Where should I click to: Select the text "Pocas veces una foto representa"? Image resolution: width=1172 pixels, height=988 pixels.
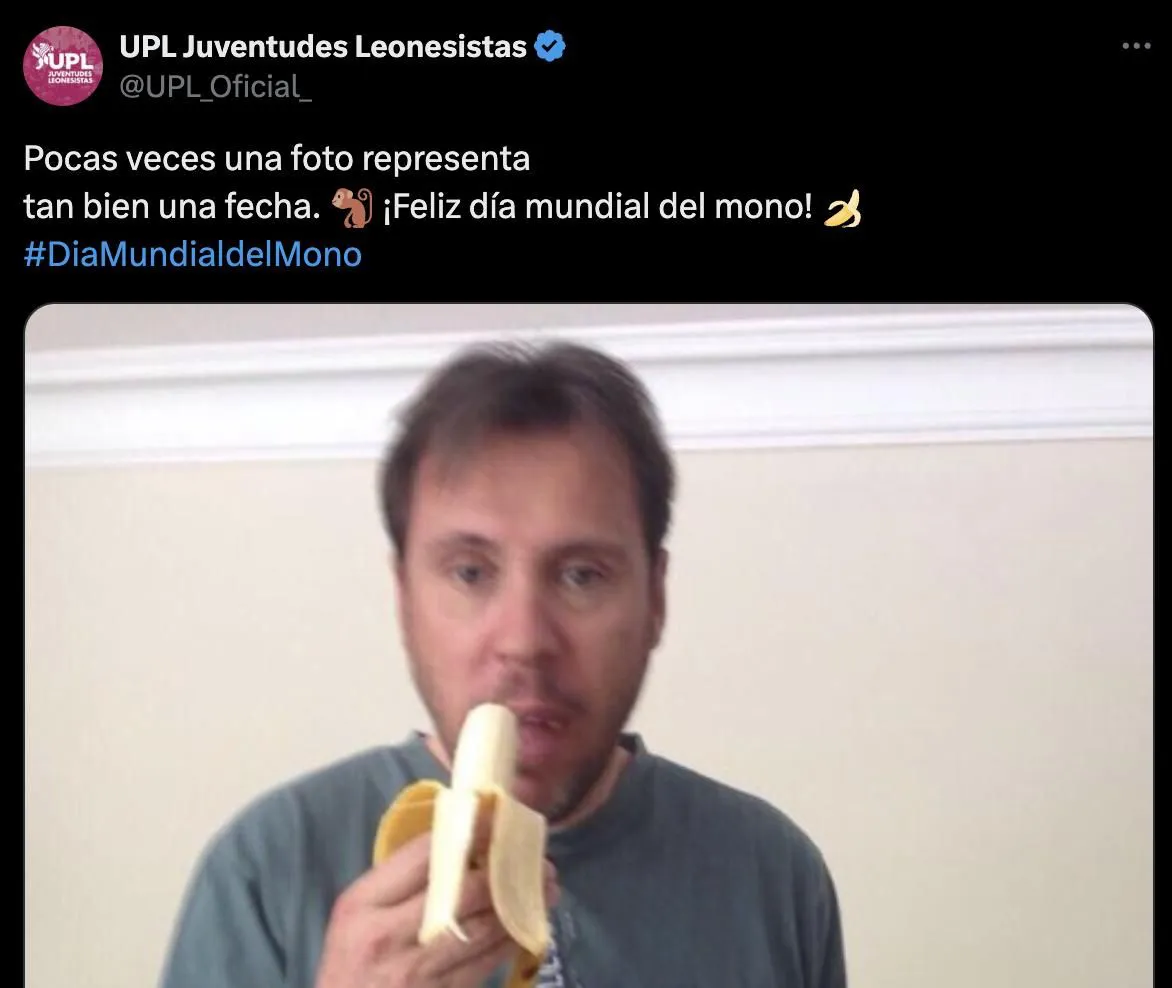pyautogui.click(x=277, y=158)
